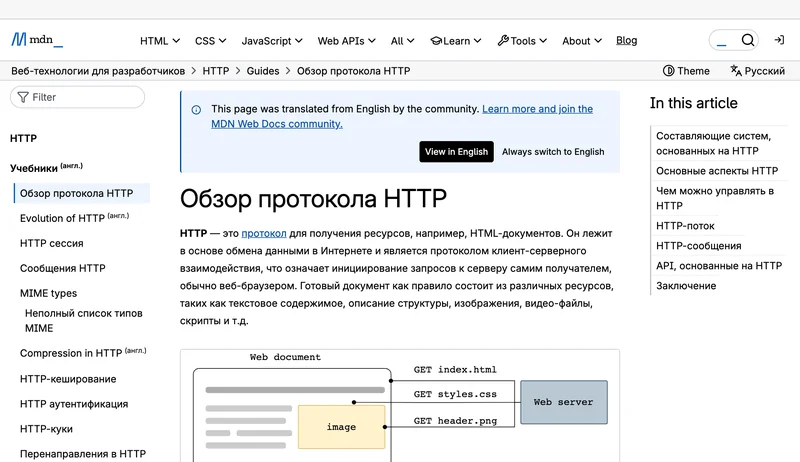800x462 pixels.
Task: Click the Учебники sidebar heading
Action: click(46, 168)
